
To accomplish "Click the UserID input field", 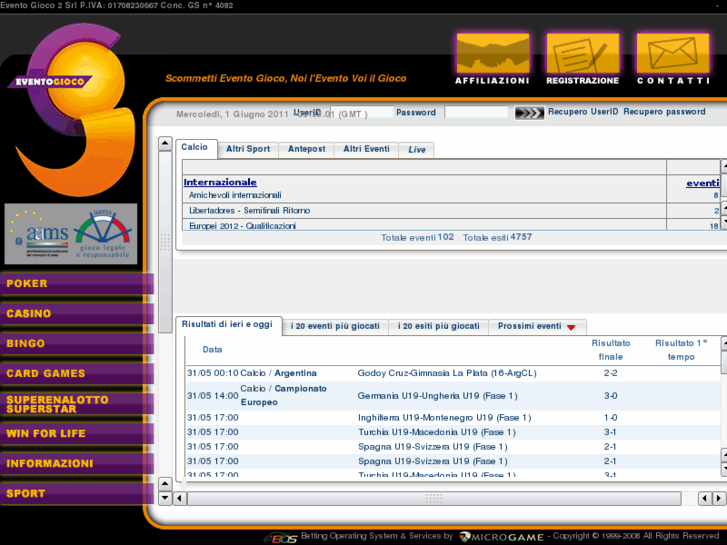I will [x=362, y=112].
